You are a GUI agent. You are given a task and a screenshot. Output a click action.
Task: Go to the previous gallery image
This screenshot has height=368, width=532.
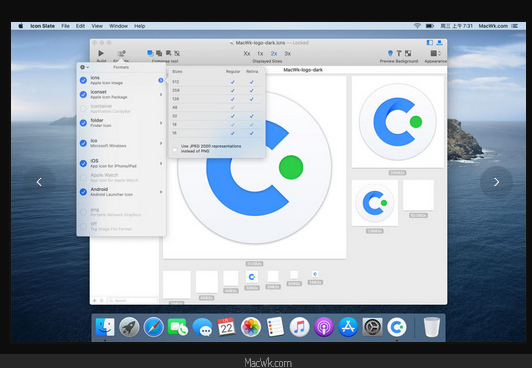(x=39, y=182)
